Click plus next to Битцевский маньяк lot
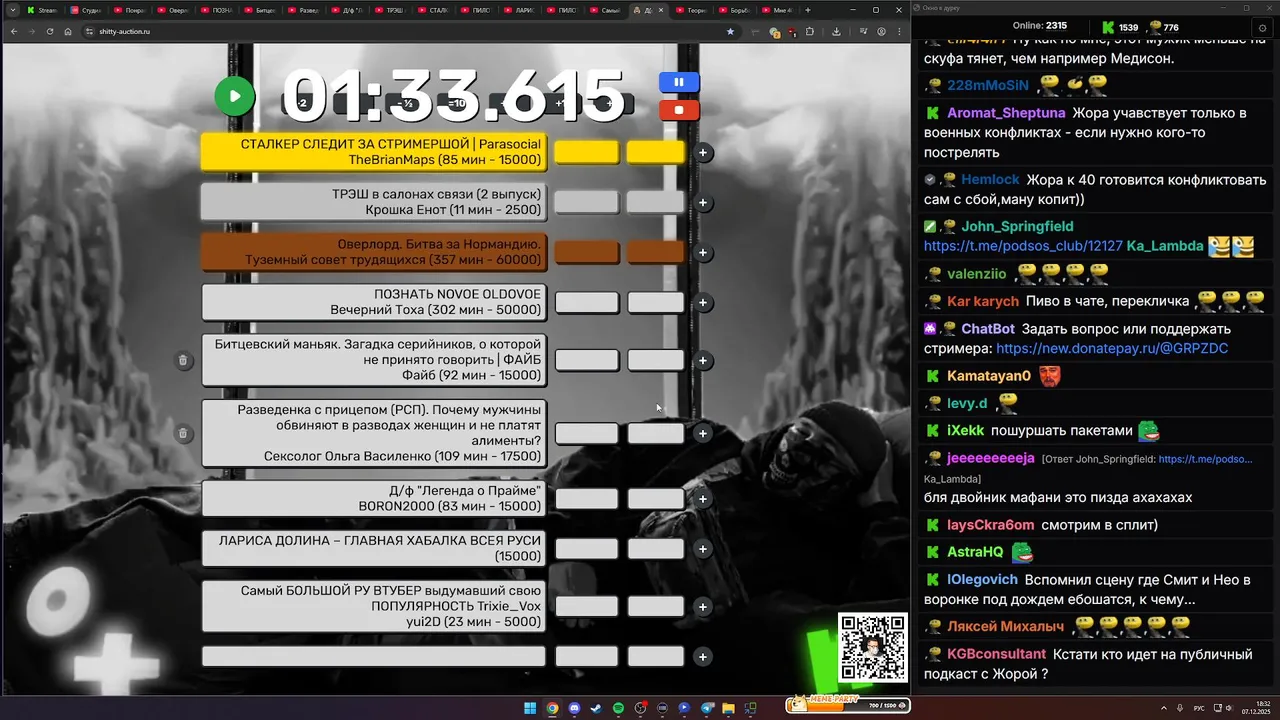The width and height of the screenshot is (1280, 720). pos(703,361)
